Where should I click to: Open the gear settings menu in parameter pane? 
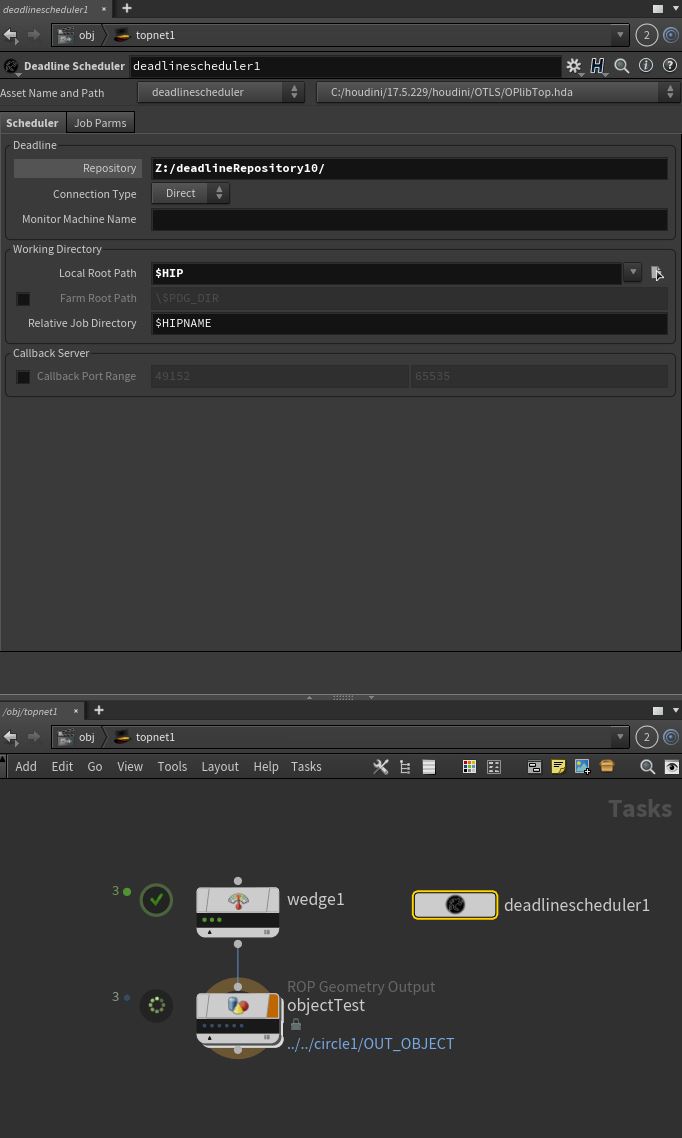tap(574, 66)
